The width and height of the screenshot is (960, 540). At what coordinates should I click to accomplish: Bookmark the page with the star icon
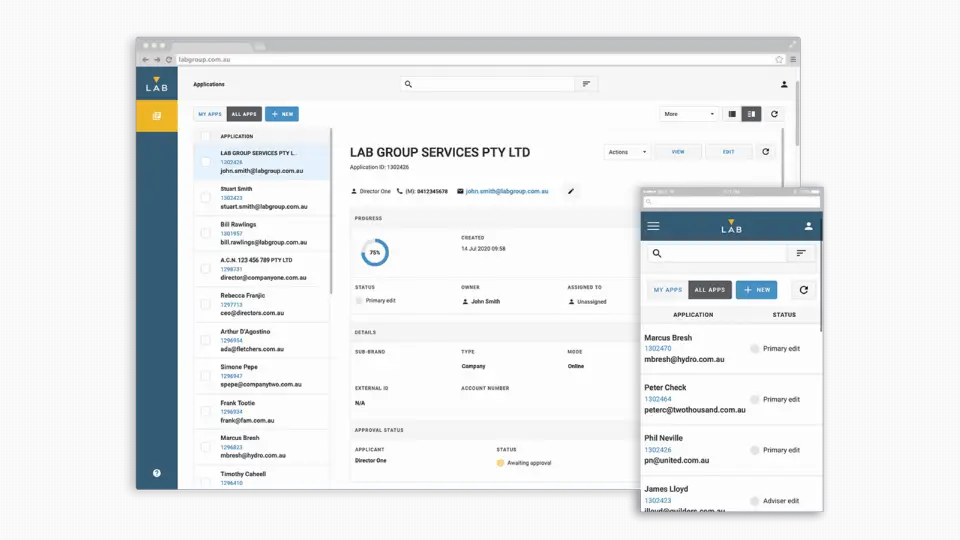tap(779, 59)
